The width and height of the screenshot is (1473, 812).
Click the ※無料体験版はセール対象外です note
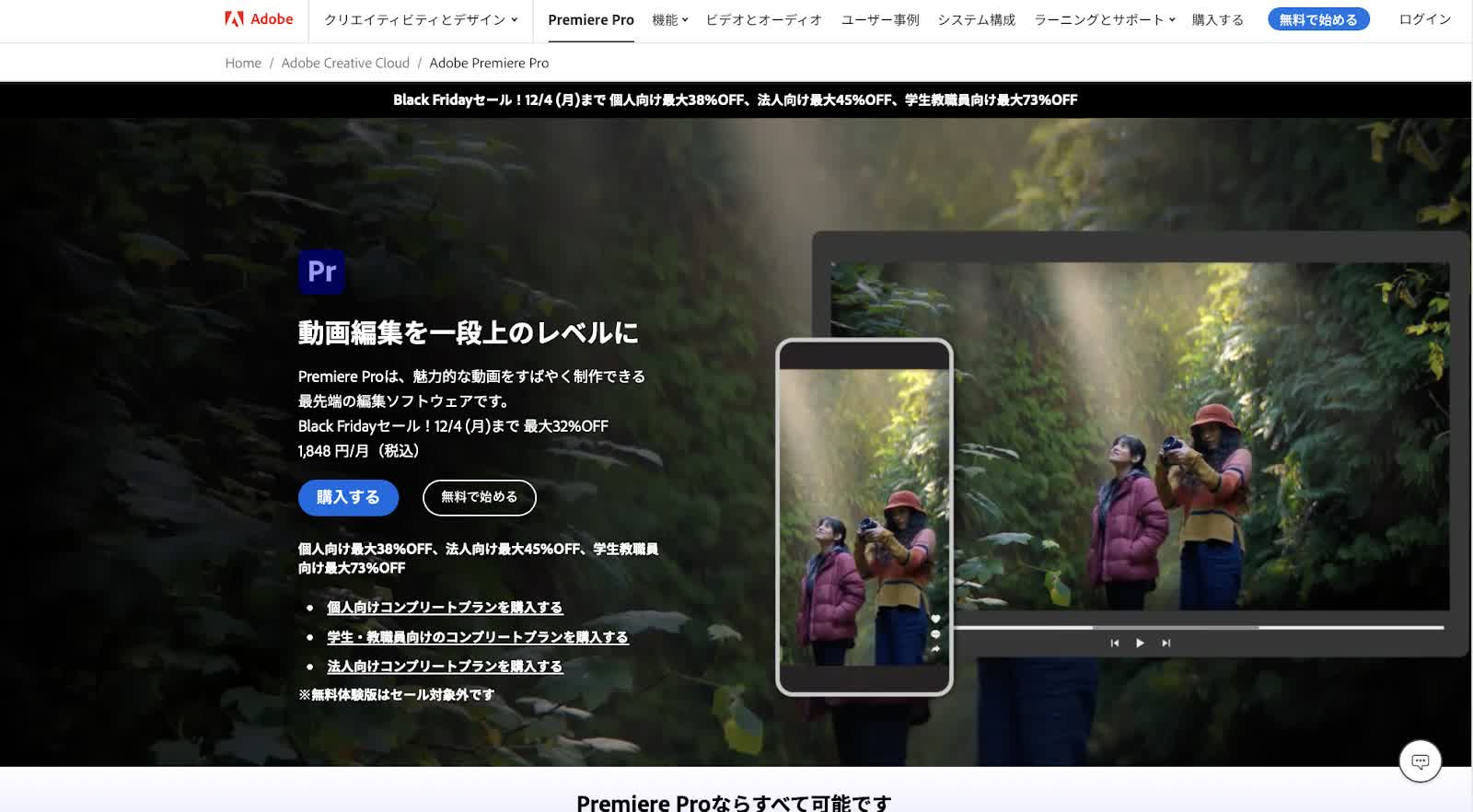[396, 695]
